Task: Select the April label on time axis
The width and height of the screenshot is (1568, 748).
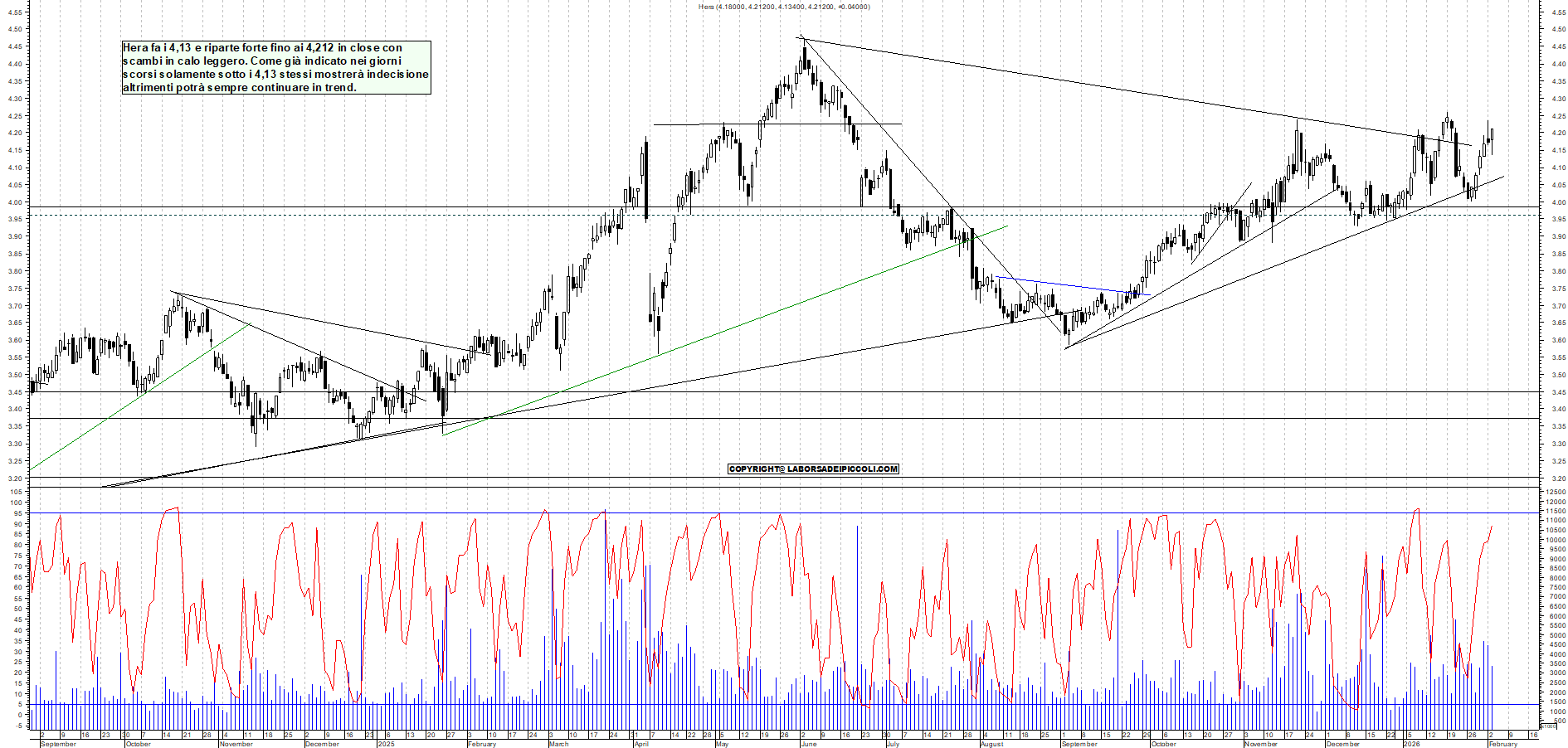Action: (x=641, y=744)
